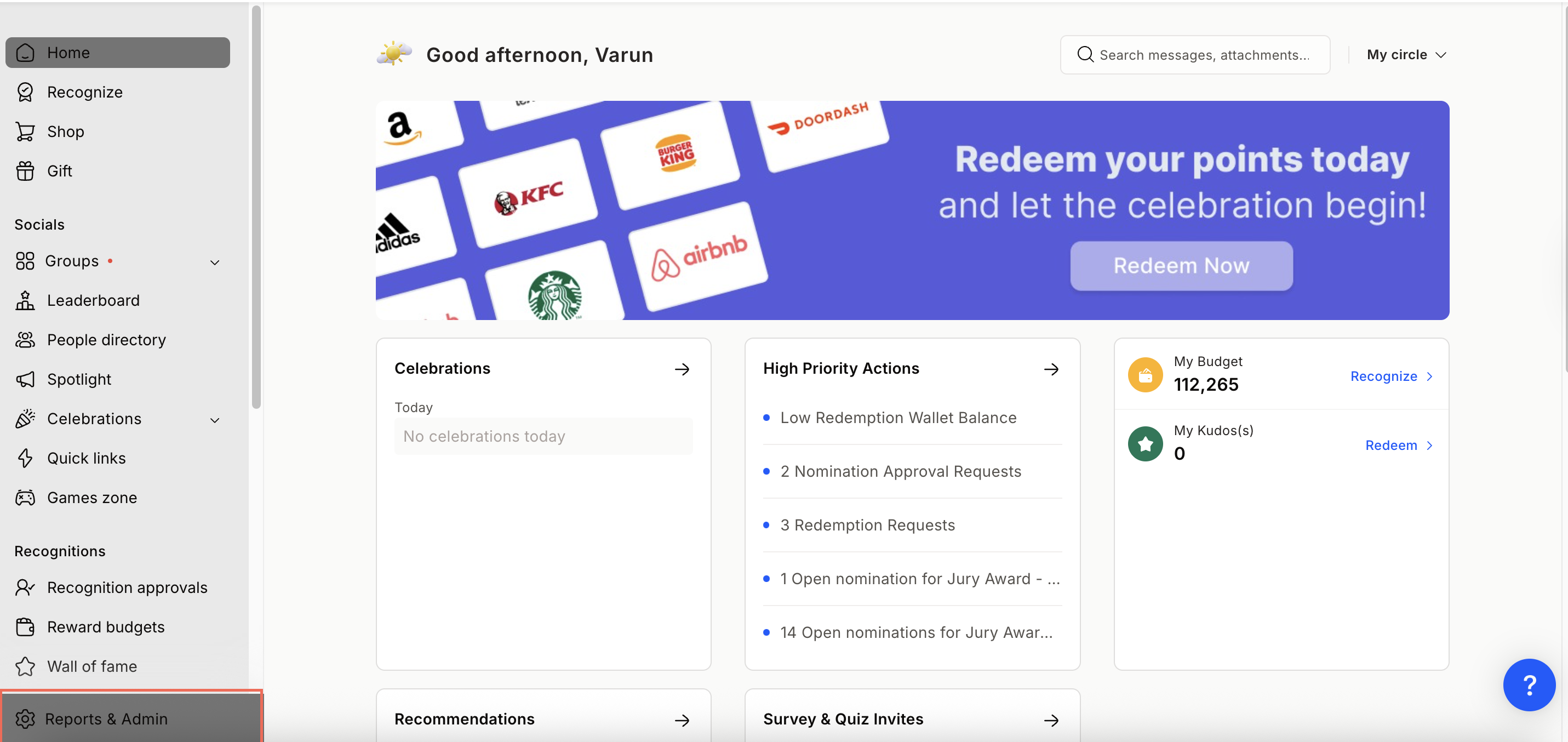Select the Leaderboard menu item
The width and height of the screenshot is (1568, 742).
117,301
